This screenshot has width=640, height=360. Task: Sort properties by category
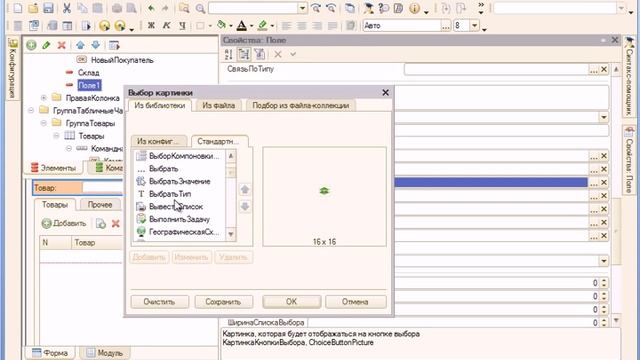coord(244,54)
